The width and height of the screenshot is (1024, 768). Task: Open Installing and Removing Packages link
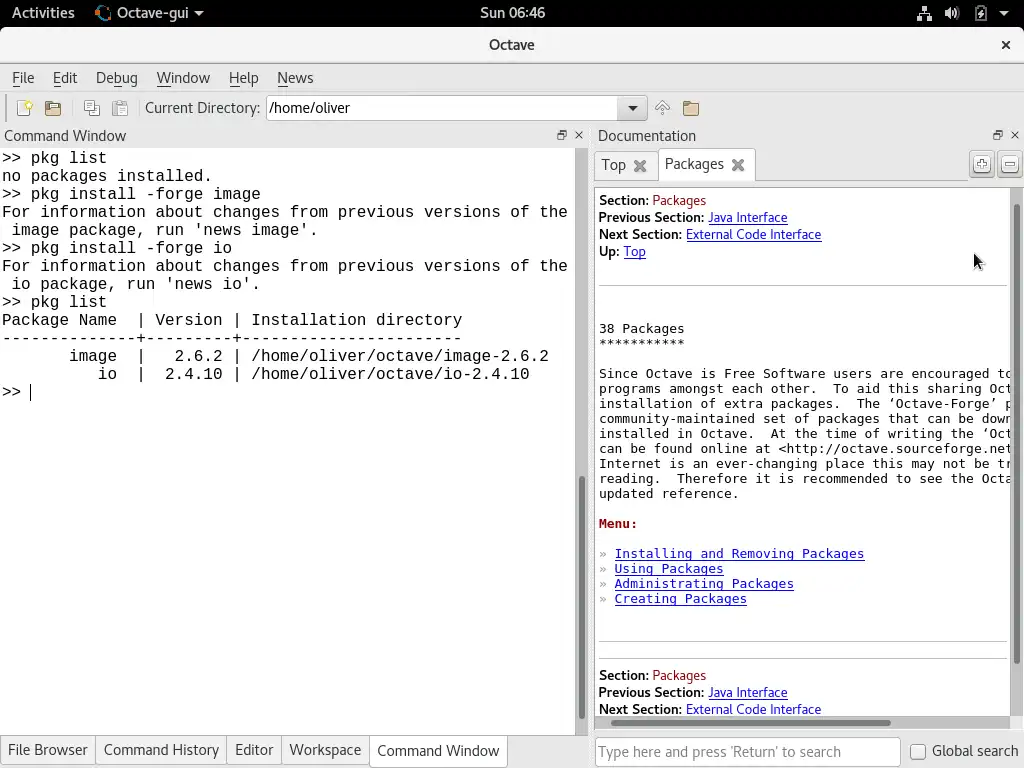click(739, 554)
